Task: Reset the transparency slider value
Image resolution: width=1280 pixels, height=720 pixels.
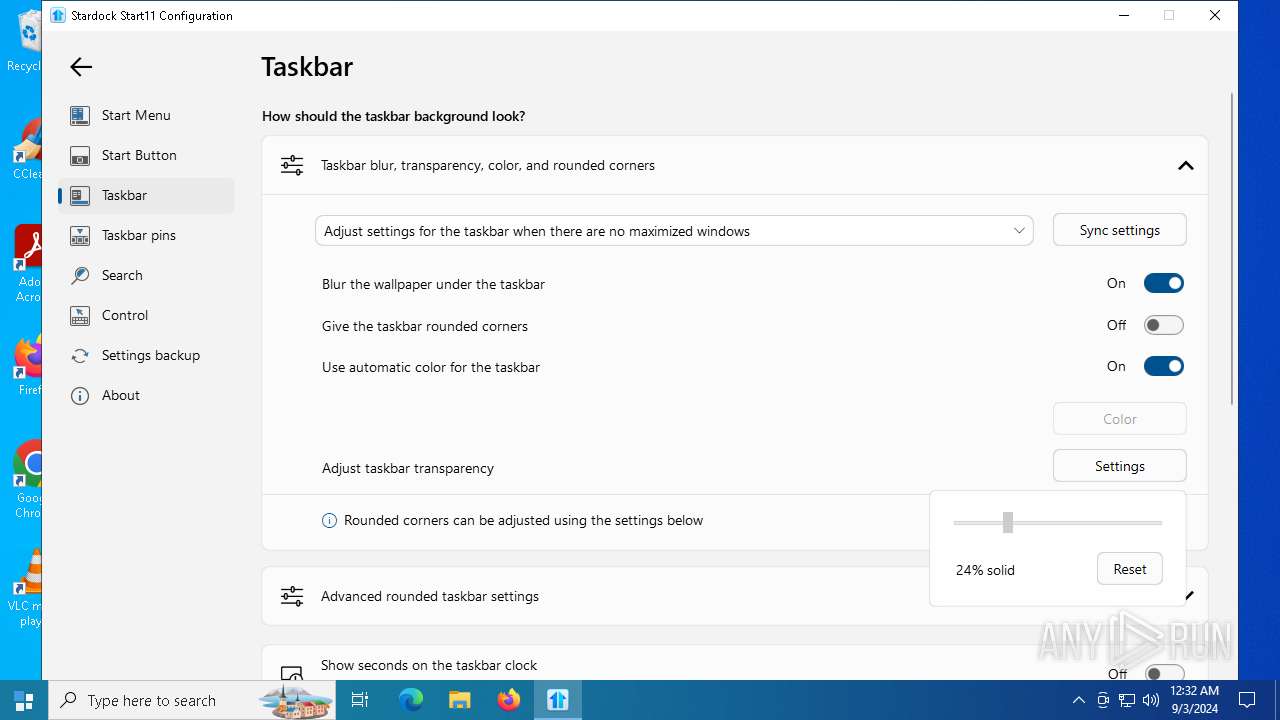Action: 1130,569
